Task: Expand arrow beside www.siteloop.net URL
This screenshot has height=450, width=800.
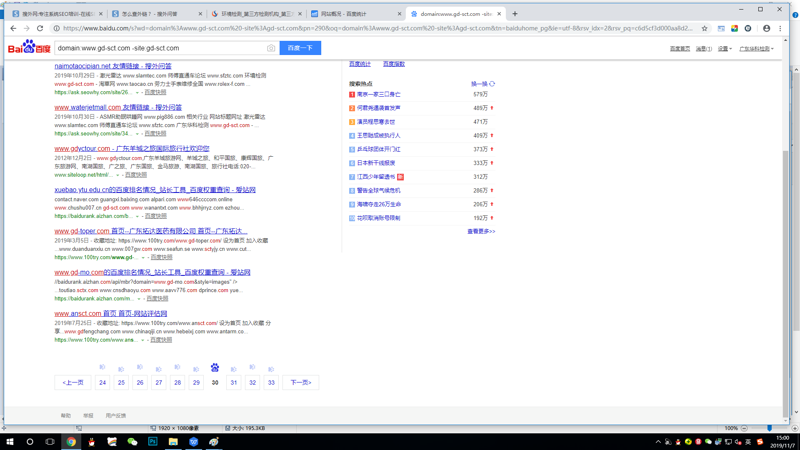Action: (117, 175)
